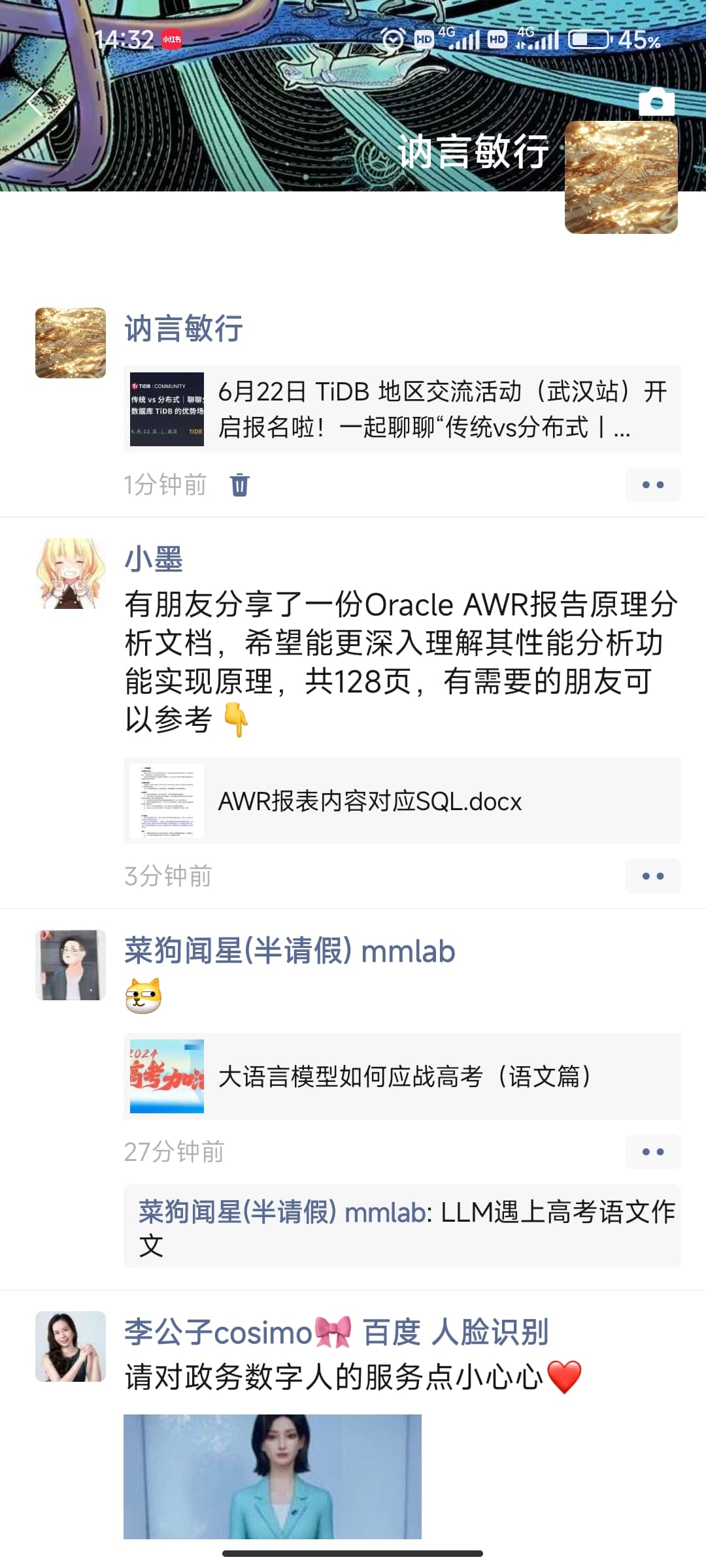This screenshot has height=1568, width=706.
Task: Tap the golden avatar beside the first post
Action: coord(71,343)
